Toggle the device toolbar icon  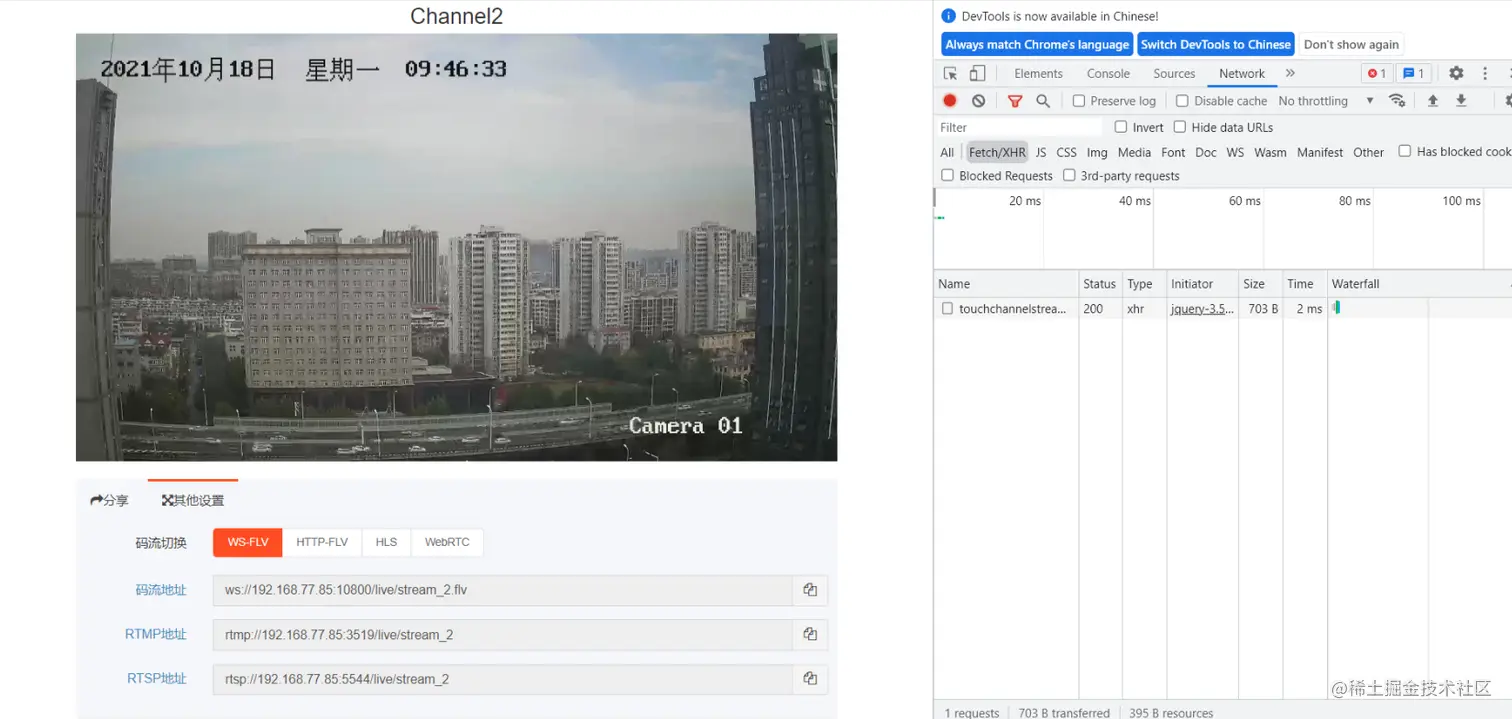click(977, 73)
